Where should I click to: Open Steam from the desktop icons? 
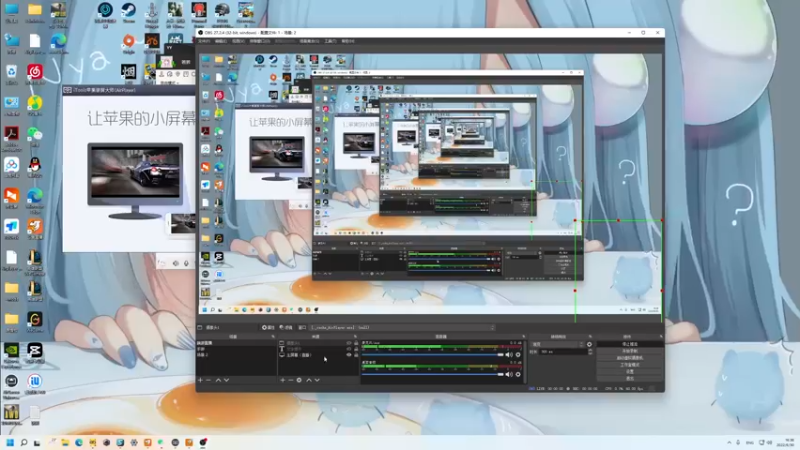point(129,12)
